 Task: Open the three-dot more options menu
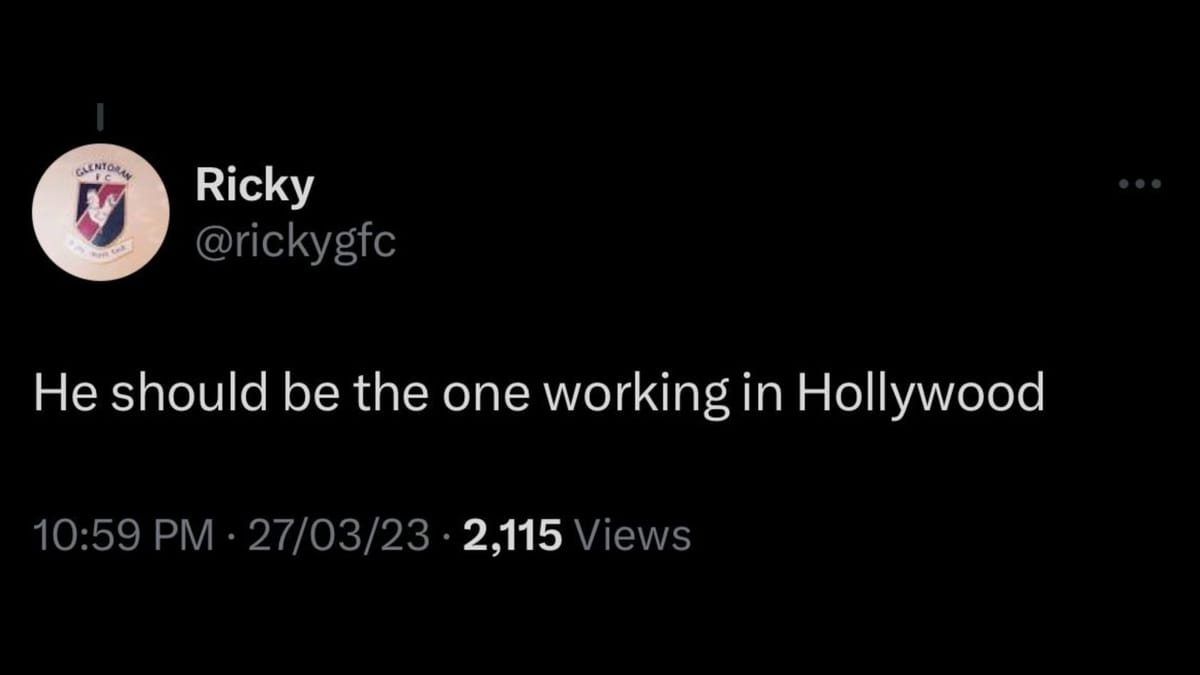click(x=1140, y=184)
